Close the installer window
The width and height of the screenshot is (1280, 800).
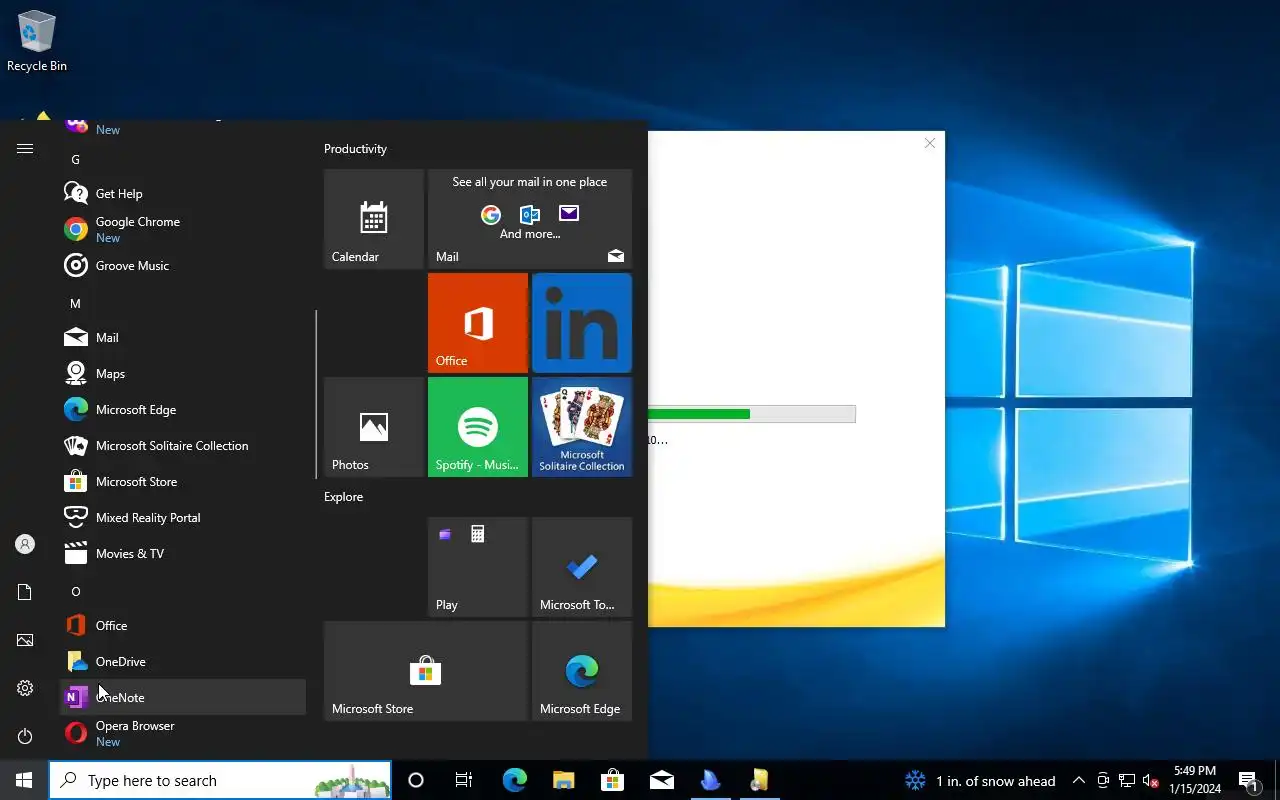(x=930, y=143)
